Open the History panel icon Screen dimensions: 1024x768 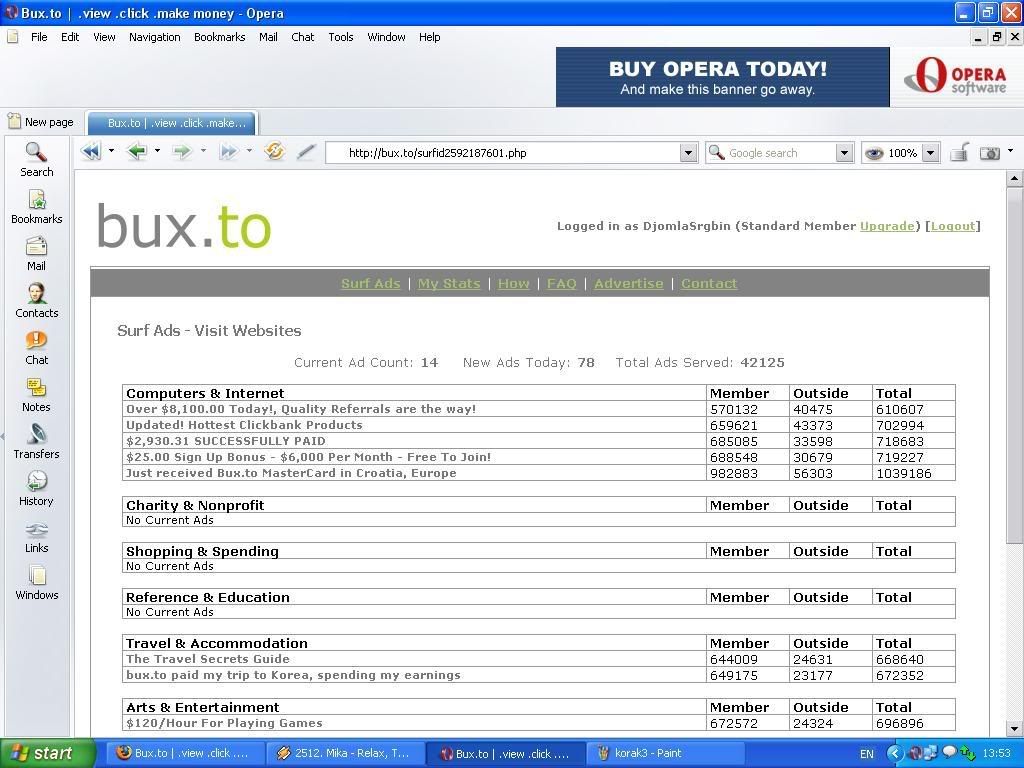point(36,488)
